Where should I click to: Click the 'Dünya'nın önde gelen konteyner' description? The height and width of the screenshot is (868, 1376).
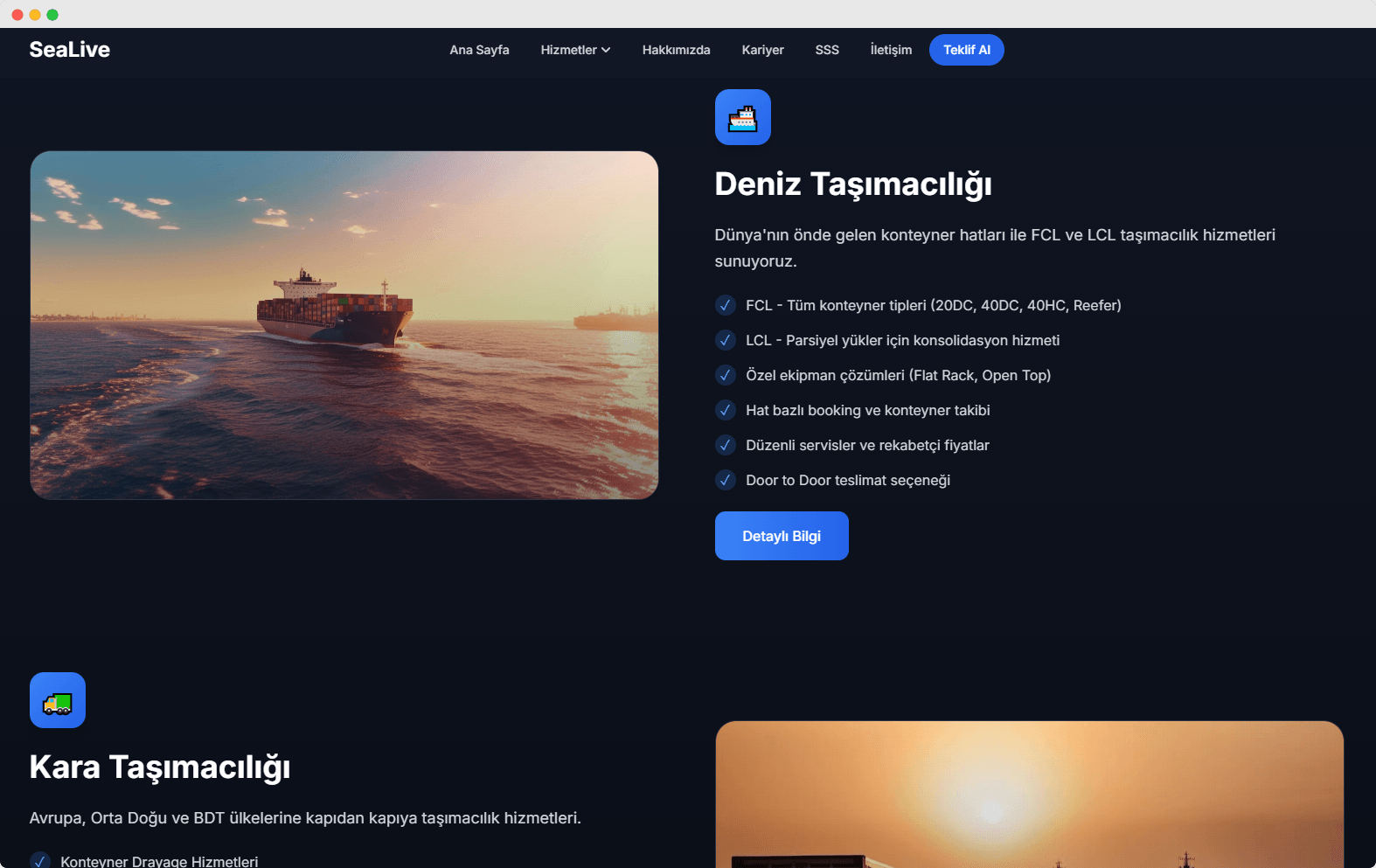point(995,248)
